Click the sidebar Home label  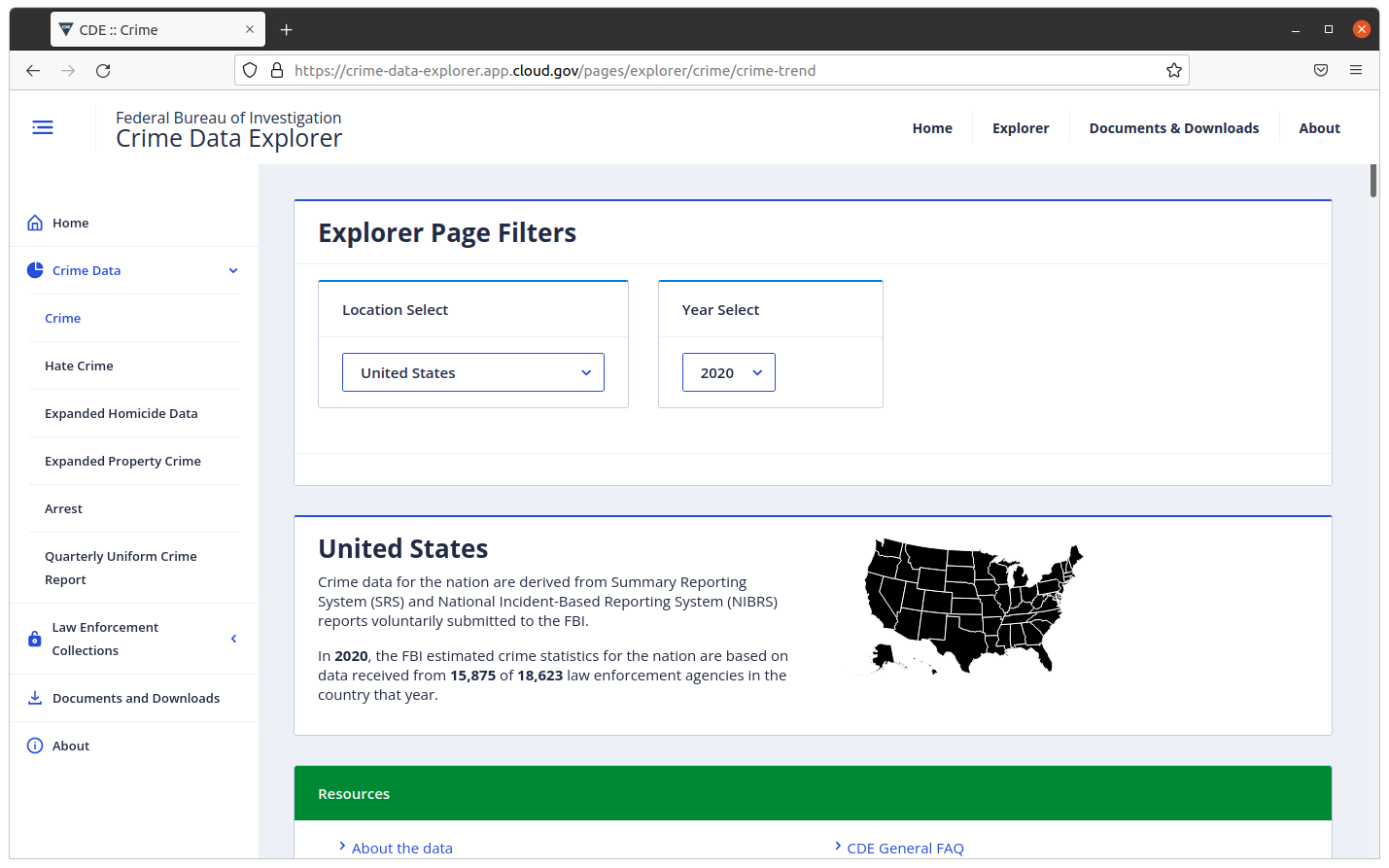point(71,223)
